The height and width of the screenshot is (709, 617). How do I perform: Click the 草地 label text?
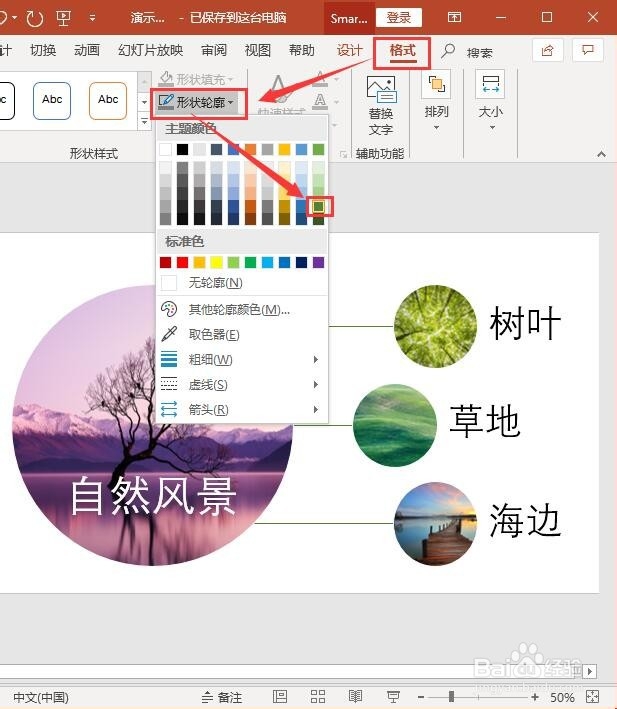coord(485,421)
